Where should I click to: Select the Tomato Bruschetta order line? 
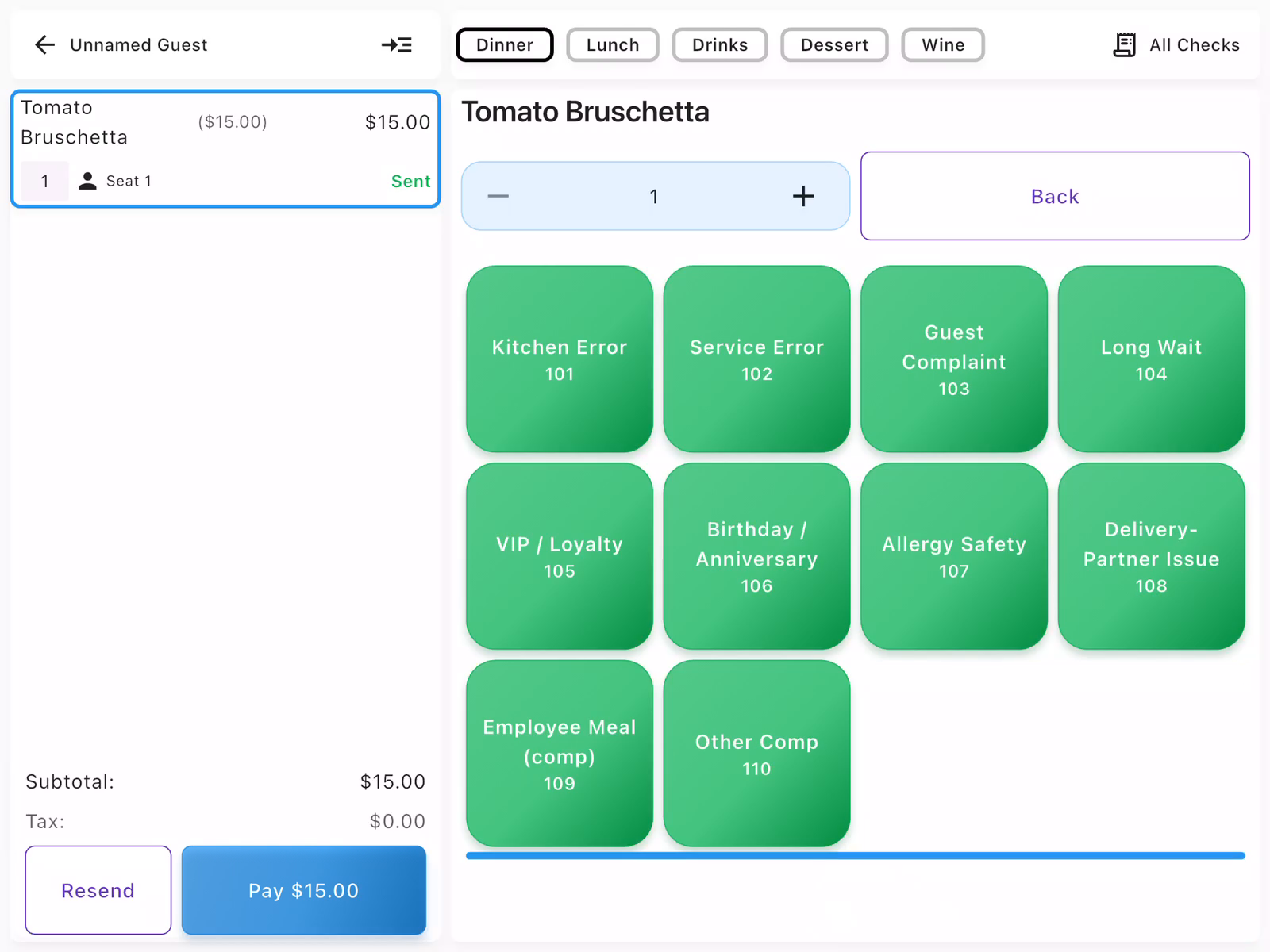[225, 135]
